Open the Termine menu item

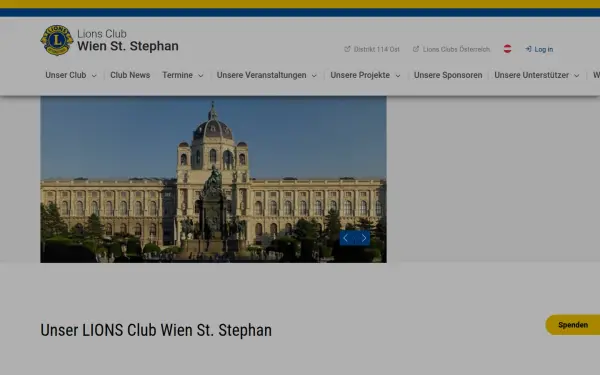[178, 75]
